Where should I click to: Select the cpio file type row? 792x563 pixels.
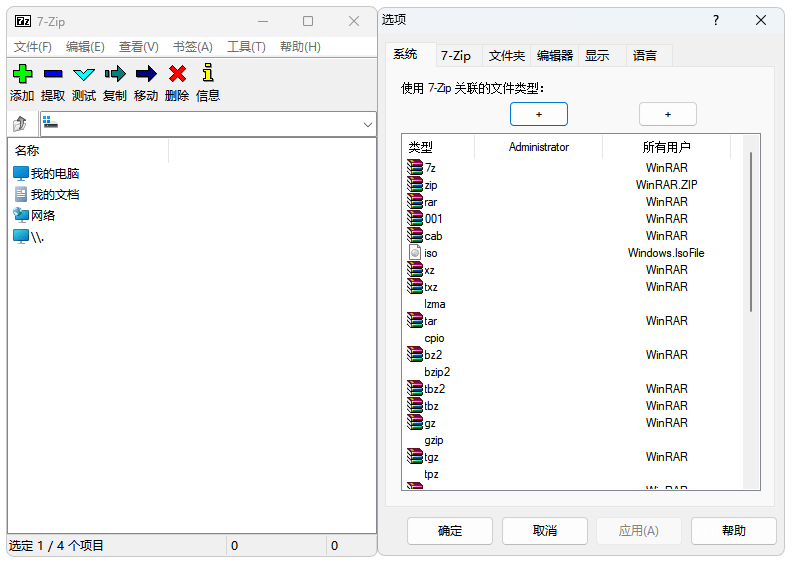[x=573, y=338]
